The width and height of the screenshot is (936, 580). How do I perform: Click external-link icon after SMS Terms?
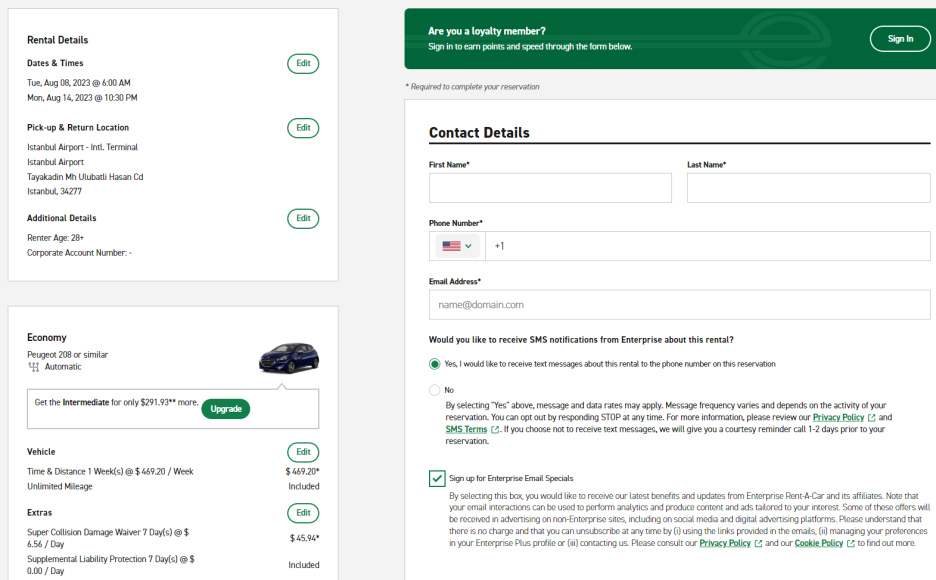click(495, 430)
